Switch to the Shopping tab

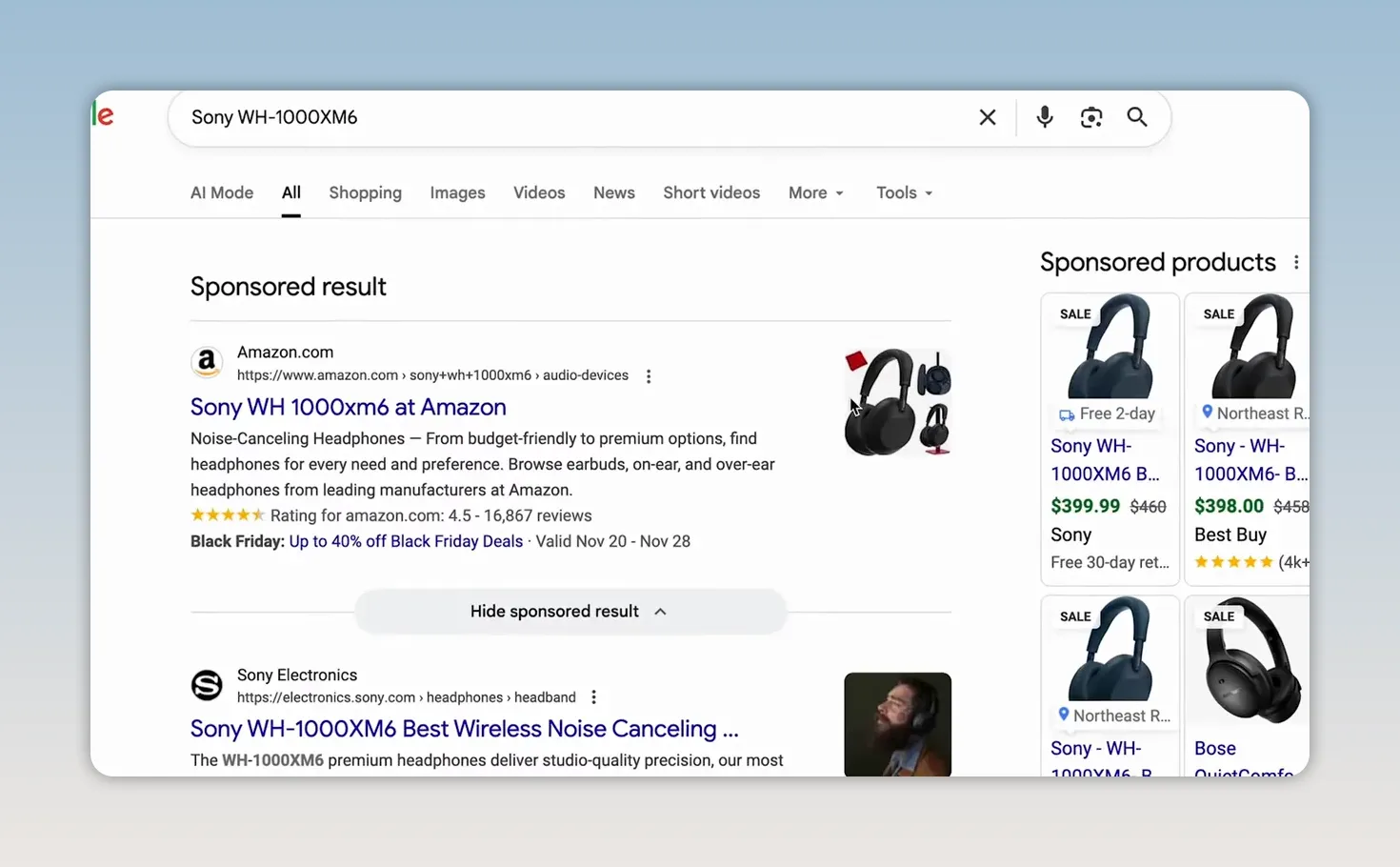point(366,192)
